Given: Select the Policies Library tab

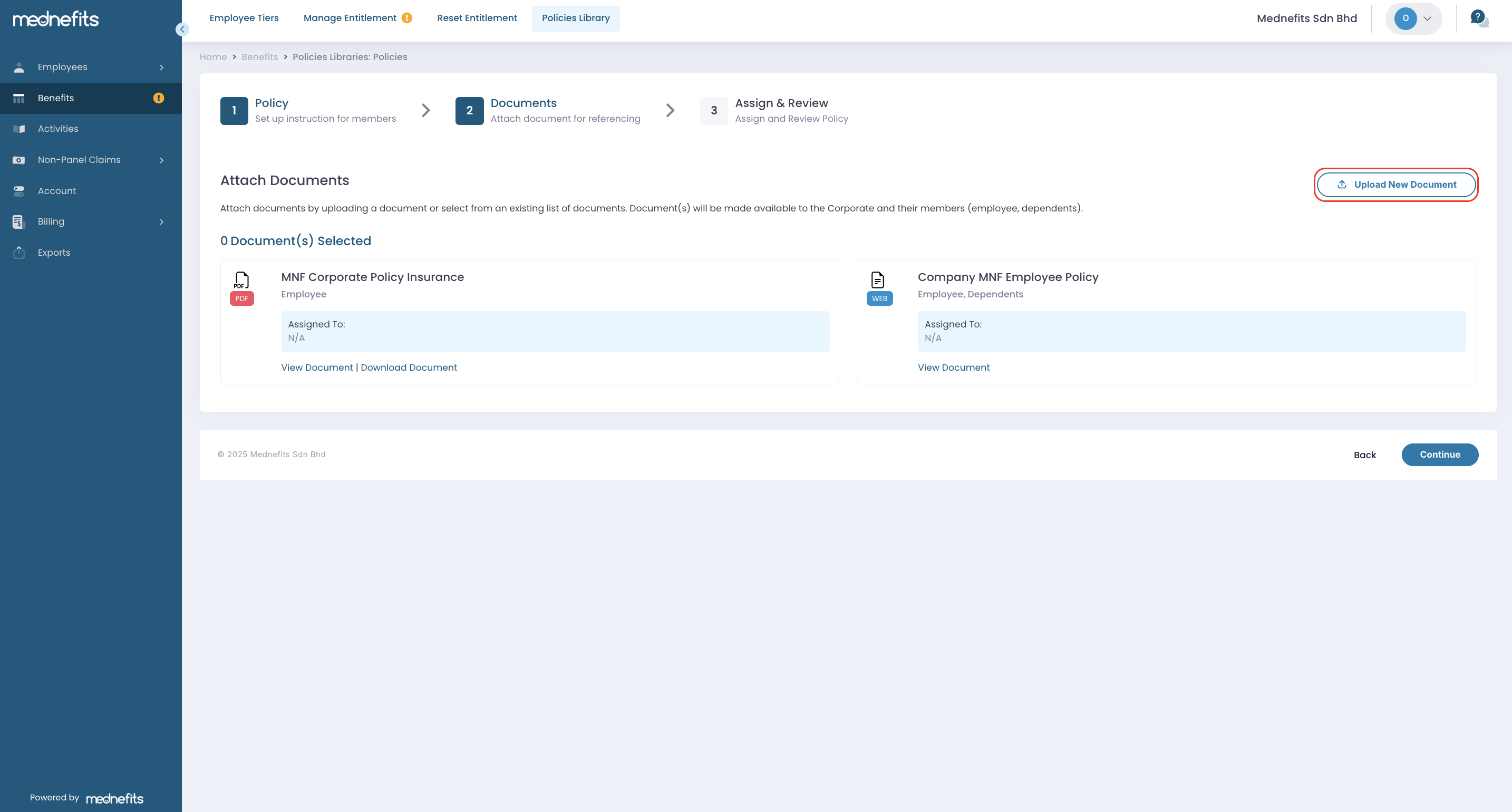Looking at the screenshot, I should 576,18.
